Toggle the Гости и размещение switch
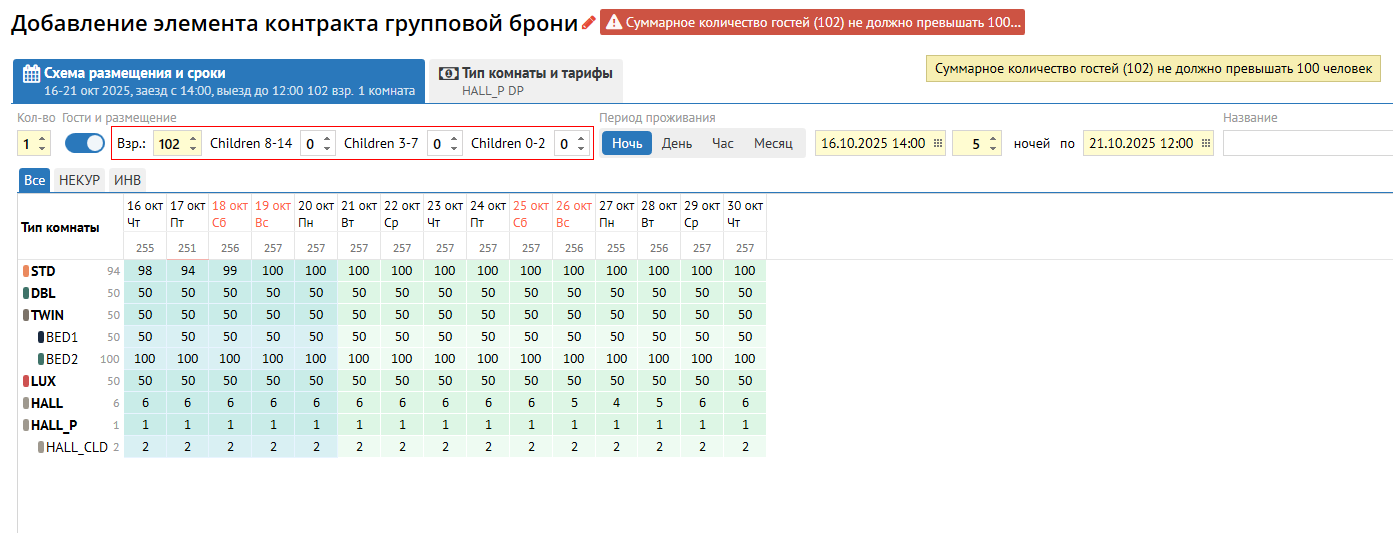The image size is (1393, 533). [x=85, y=143]
